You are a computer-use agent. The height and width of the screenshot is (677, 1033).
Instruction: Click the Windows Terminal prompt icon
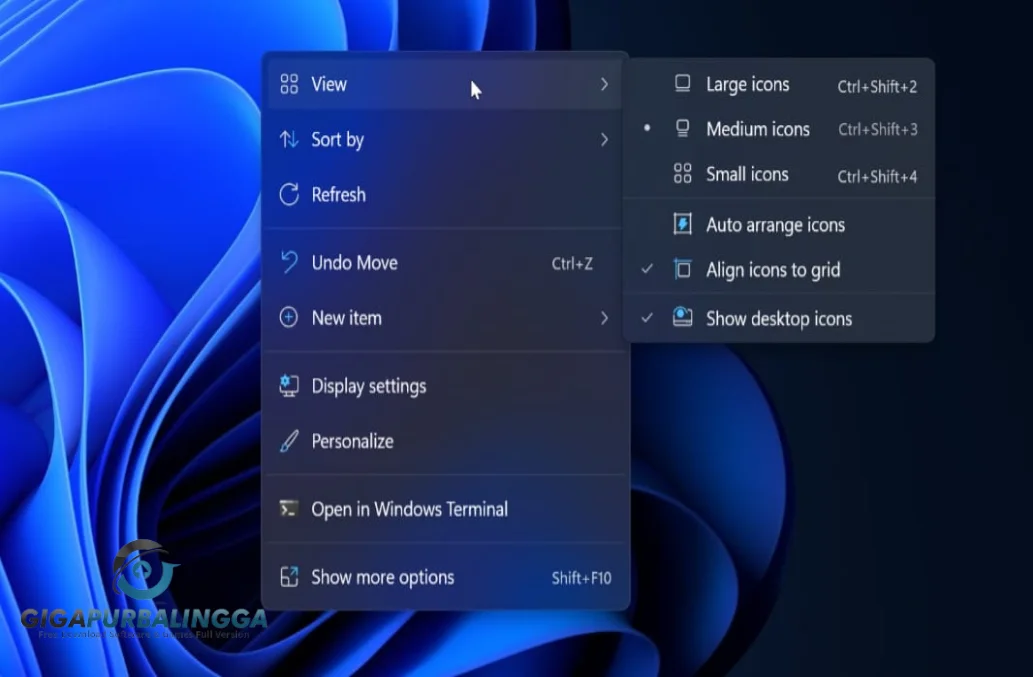tap(289, 509)
